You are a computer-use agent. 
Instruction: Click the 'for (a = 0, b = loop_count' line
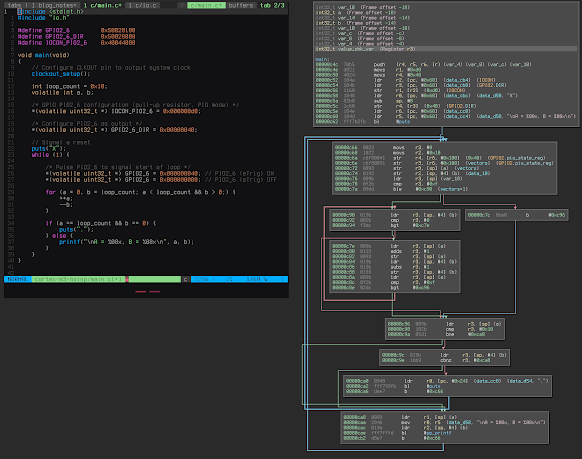141,192
